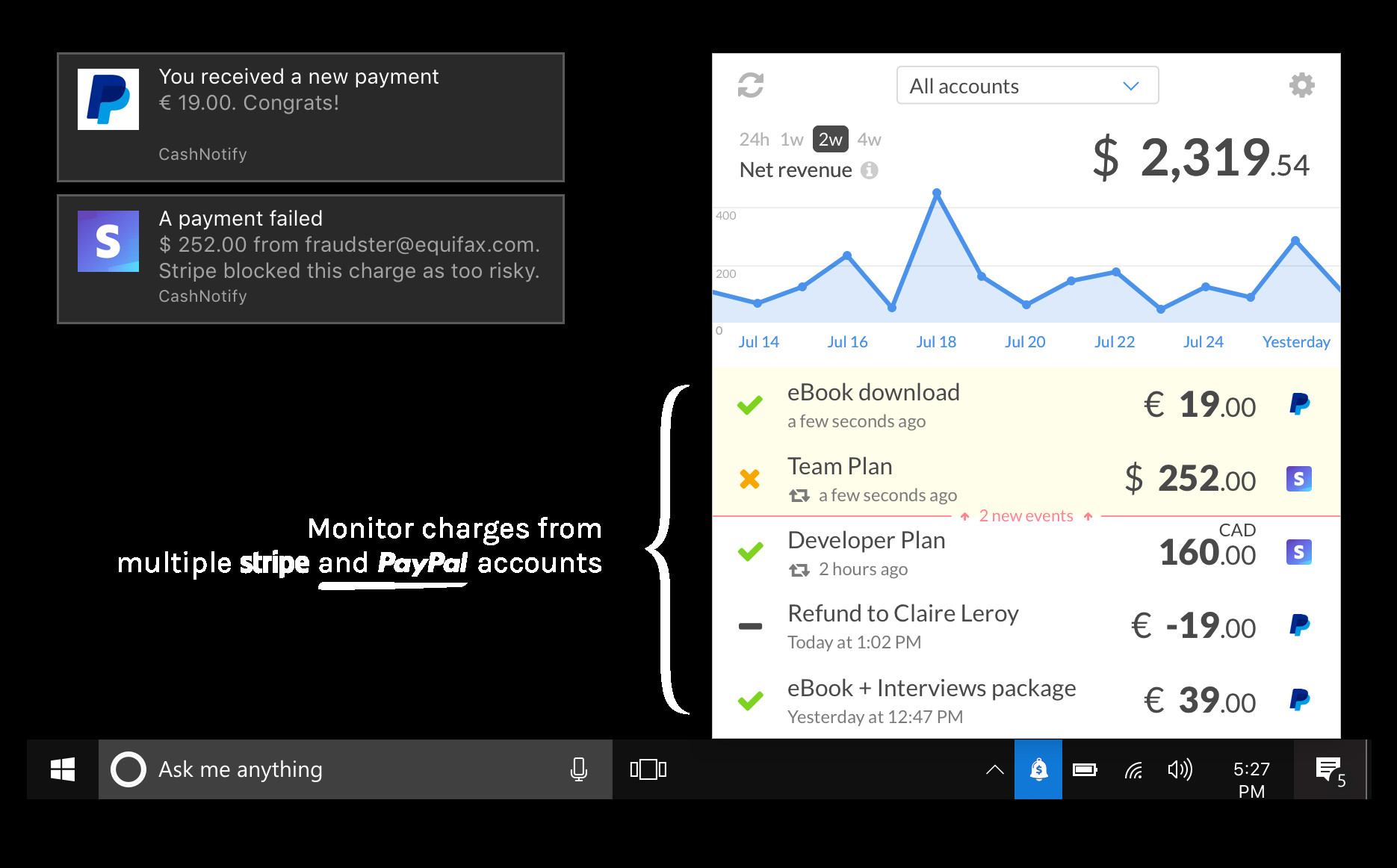Click the Wi-Fi network icon in the tray
Image resolution: width=1397 pixels, height=868 pixels.
(x=1133, y=769)
